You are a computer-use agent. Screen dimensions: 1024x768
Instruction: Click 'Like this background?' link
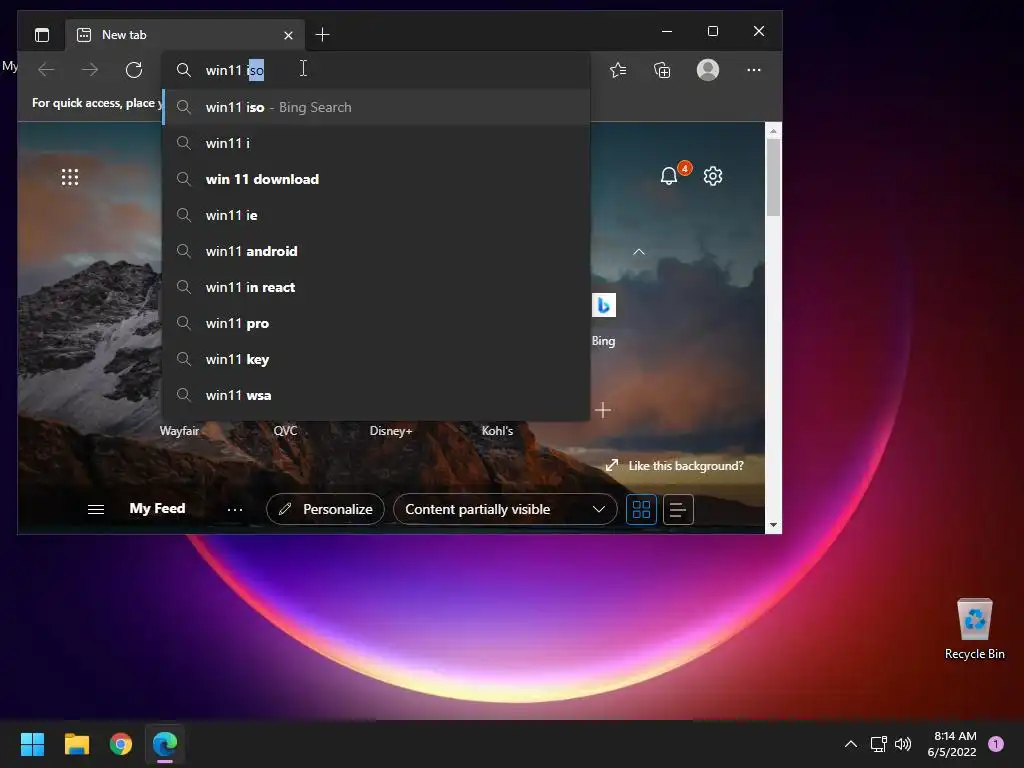(x=675, y=466)
